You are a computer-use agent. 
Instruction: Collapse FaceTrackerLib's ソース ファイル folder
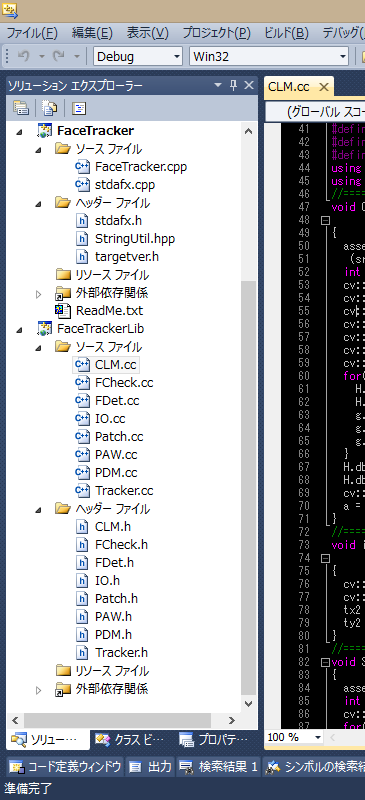tap(38, 348)
